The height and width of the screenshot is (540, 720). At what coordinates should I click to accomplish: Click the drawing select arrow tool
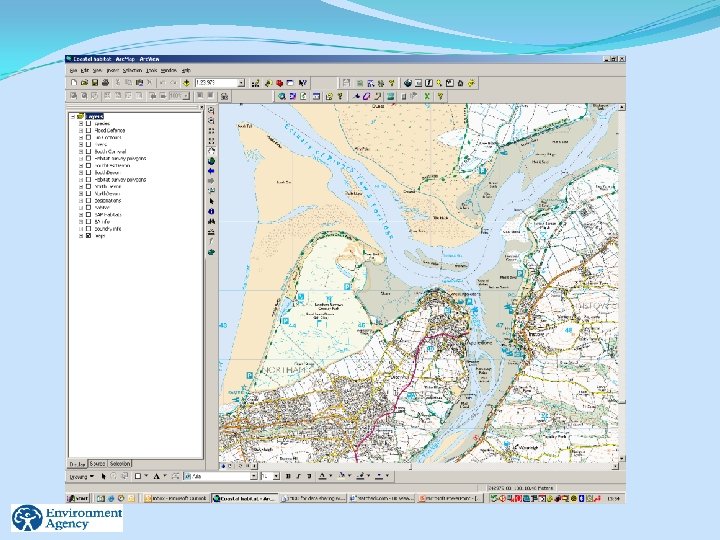click(x=103, y=476)
